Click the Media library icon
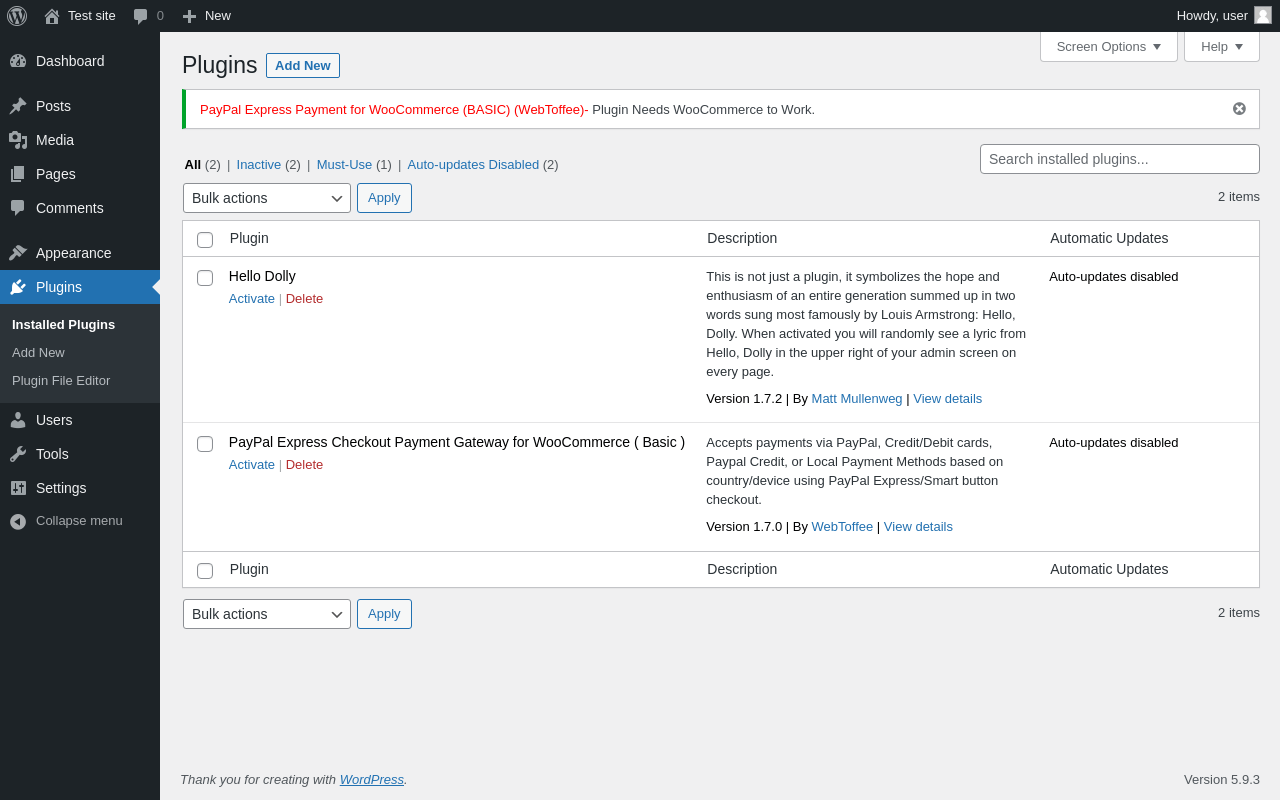Image resolution: width=1280 pixels, height=800 pixels. [18, 140]
